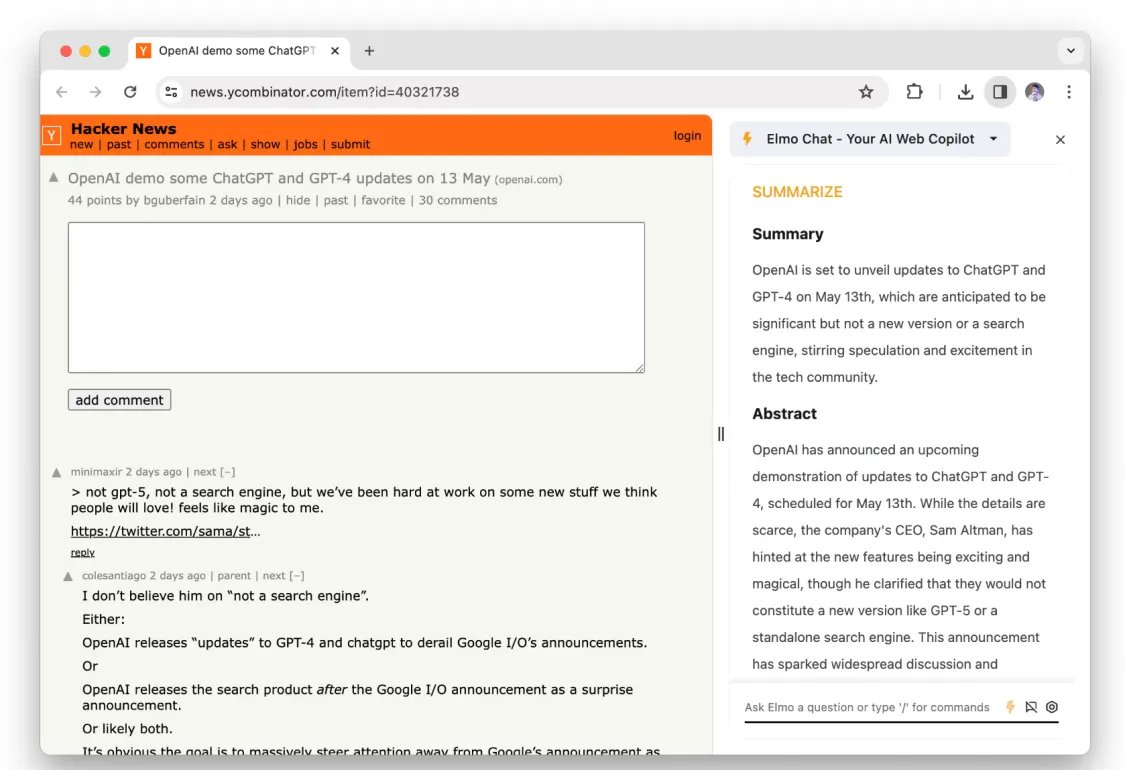The image size is (1125, 770).
Task: Click the 'add comment' button
Action: (119, 400)
